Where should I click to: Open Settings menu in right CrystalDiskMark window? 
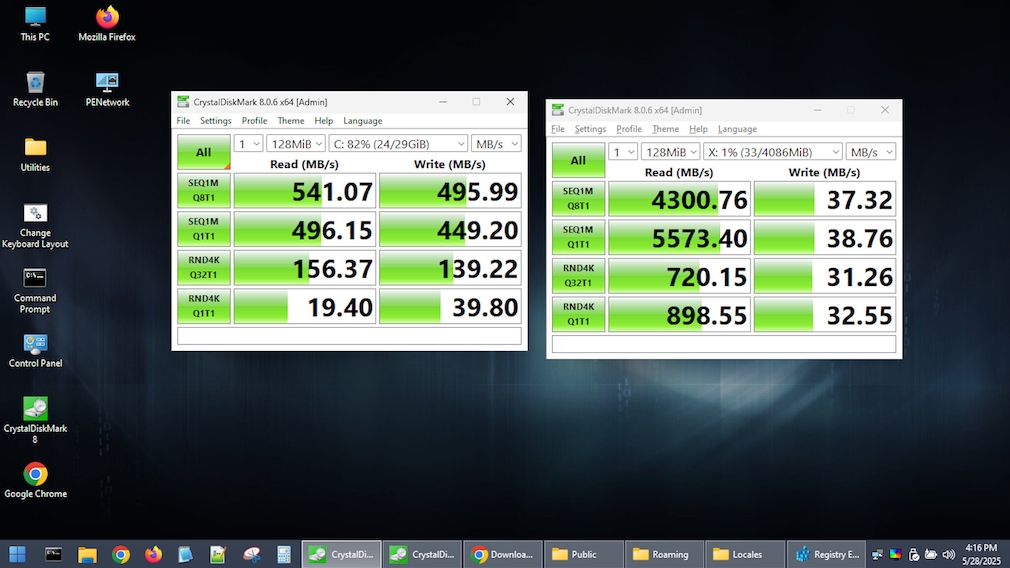(590, 129)
